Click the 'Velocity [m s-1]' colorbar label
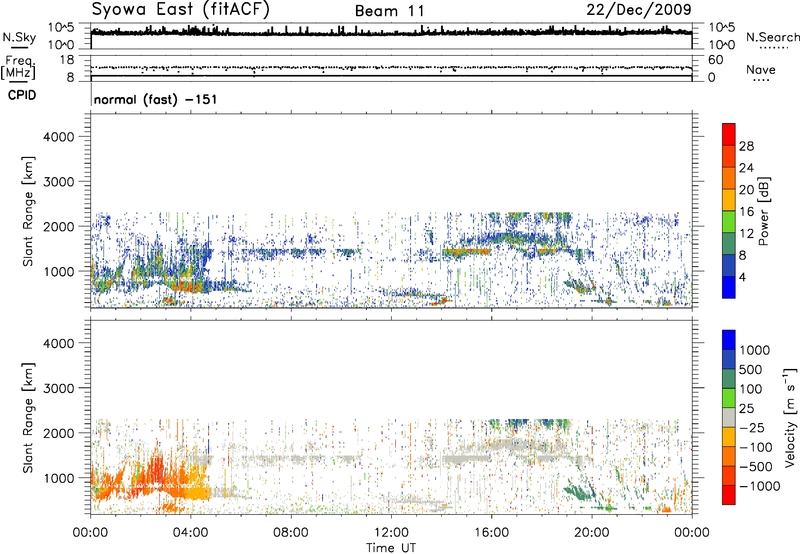 [x=790, y=417]
